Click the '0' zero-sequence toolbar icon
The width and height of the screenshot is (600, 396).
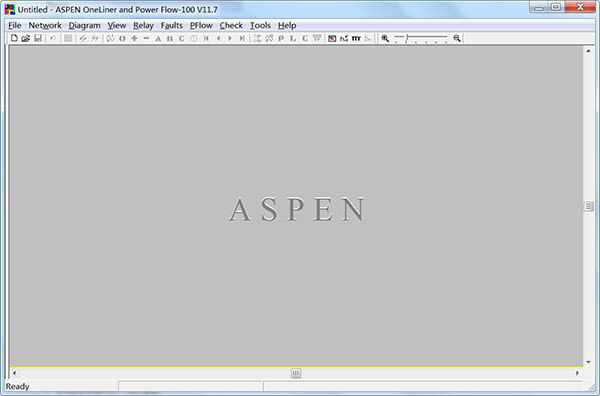pyautogui.click(x=122, y=38)
